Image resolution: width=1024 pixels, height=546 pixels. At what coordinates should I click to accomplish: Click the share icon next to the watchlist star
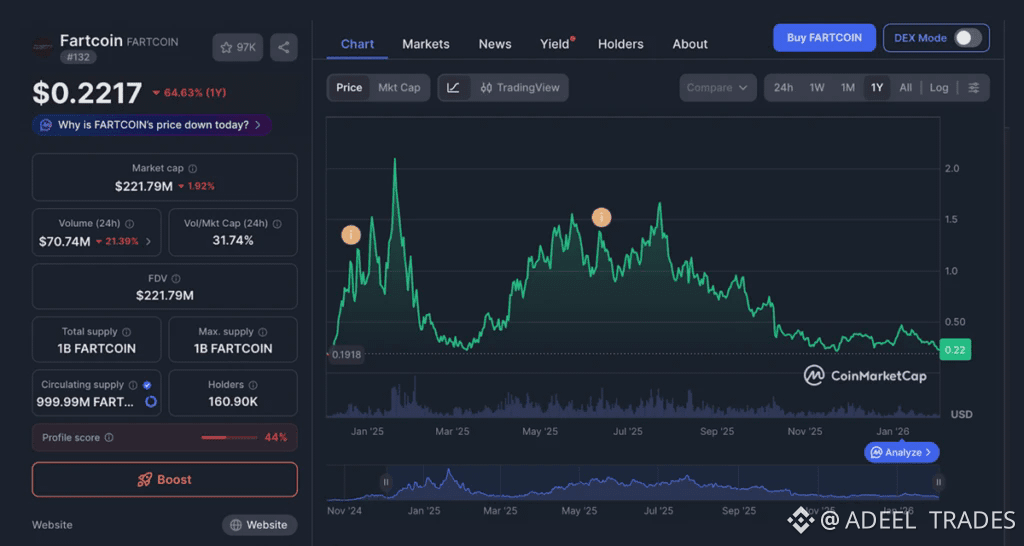point(284,47)
